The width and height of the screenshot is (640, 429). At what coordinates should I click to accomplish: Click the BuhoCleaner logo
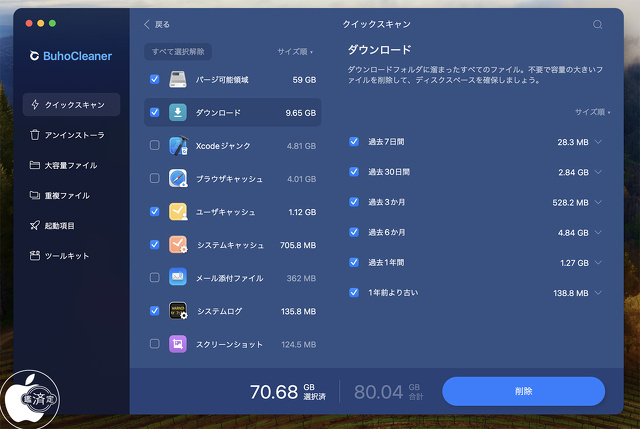tap(71, 56)
